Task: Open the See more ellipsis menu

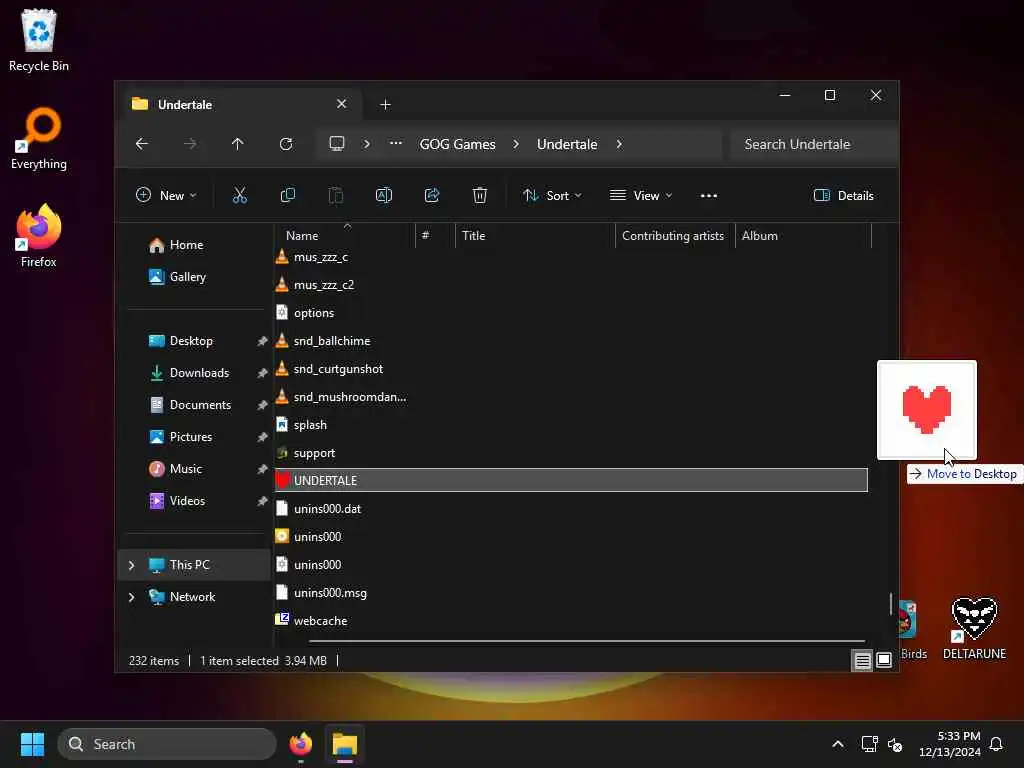Action: pos(709,195)
